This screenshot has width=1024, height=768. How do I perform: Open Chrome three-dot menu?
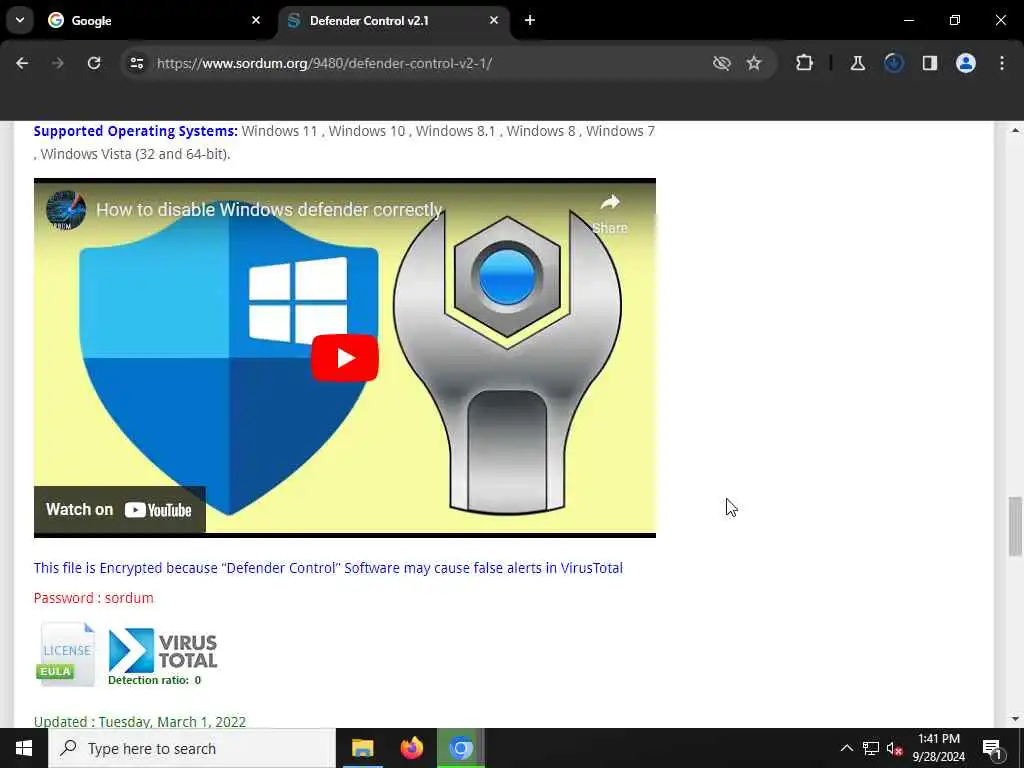1002,63
